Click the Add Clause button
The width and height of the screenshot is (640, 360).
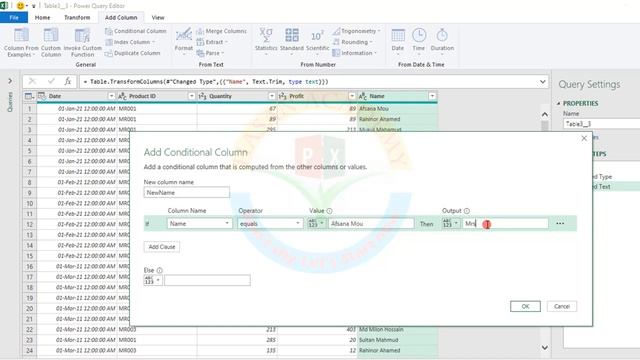162,247
